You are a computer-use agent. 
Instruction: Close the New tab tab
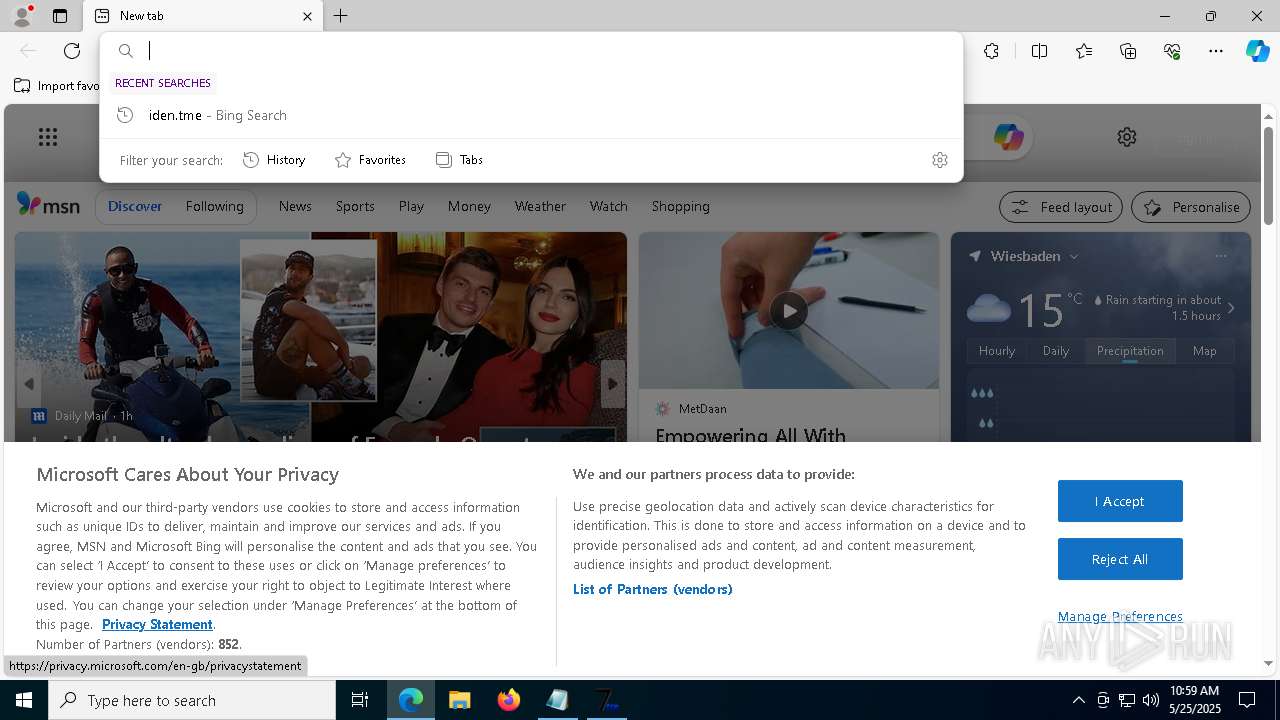307,16
